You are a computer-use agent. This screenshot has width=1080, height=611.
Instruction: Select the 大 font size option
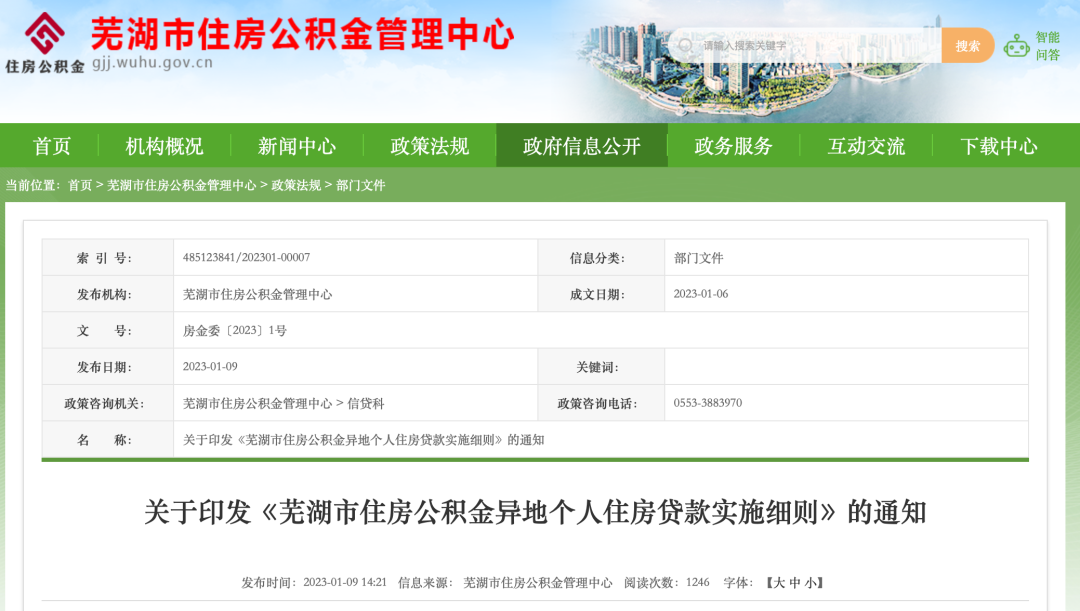point(778,581)
